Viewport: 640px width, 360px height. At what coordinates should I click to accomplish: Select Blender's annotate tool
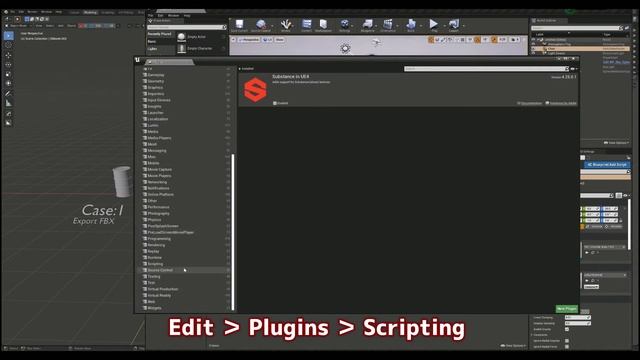(8, 93)
